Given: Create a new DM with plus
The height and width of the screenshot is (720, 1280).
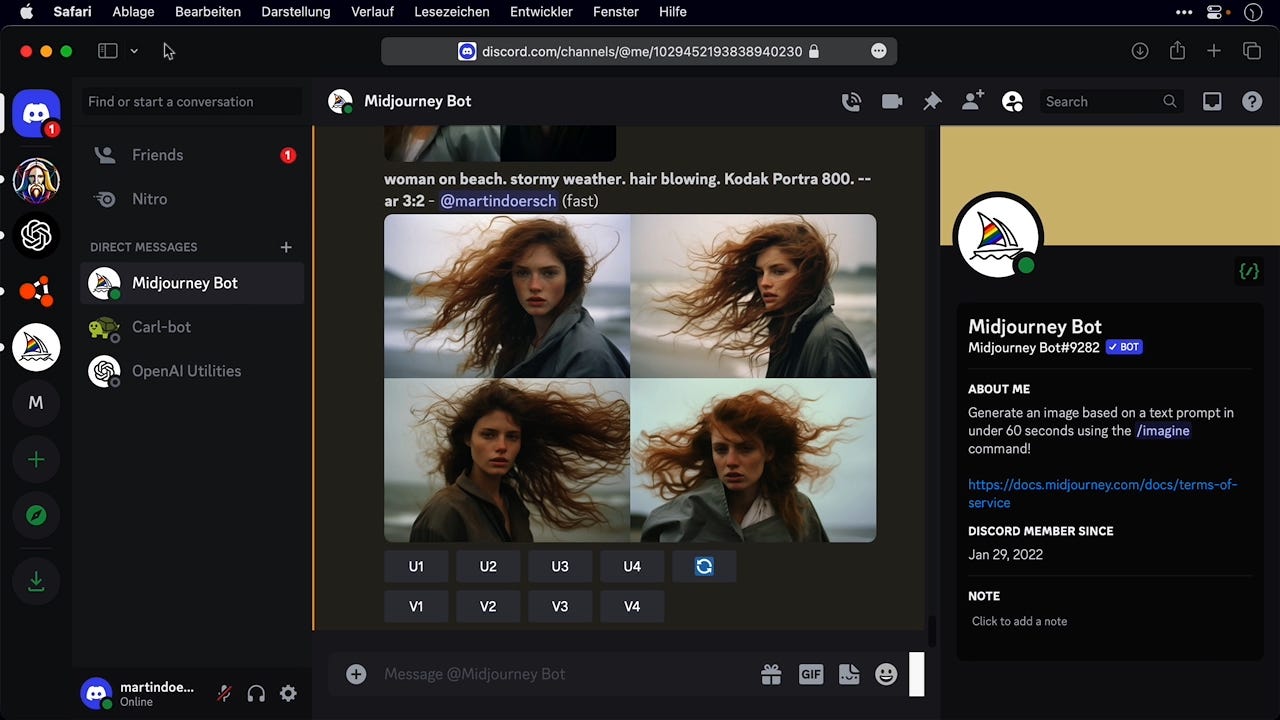Looking at the screenshot, I should tap(286, 247).
